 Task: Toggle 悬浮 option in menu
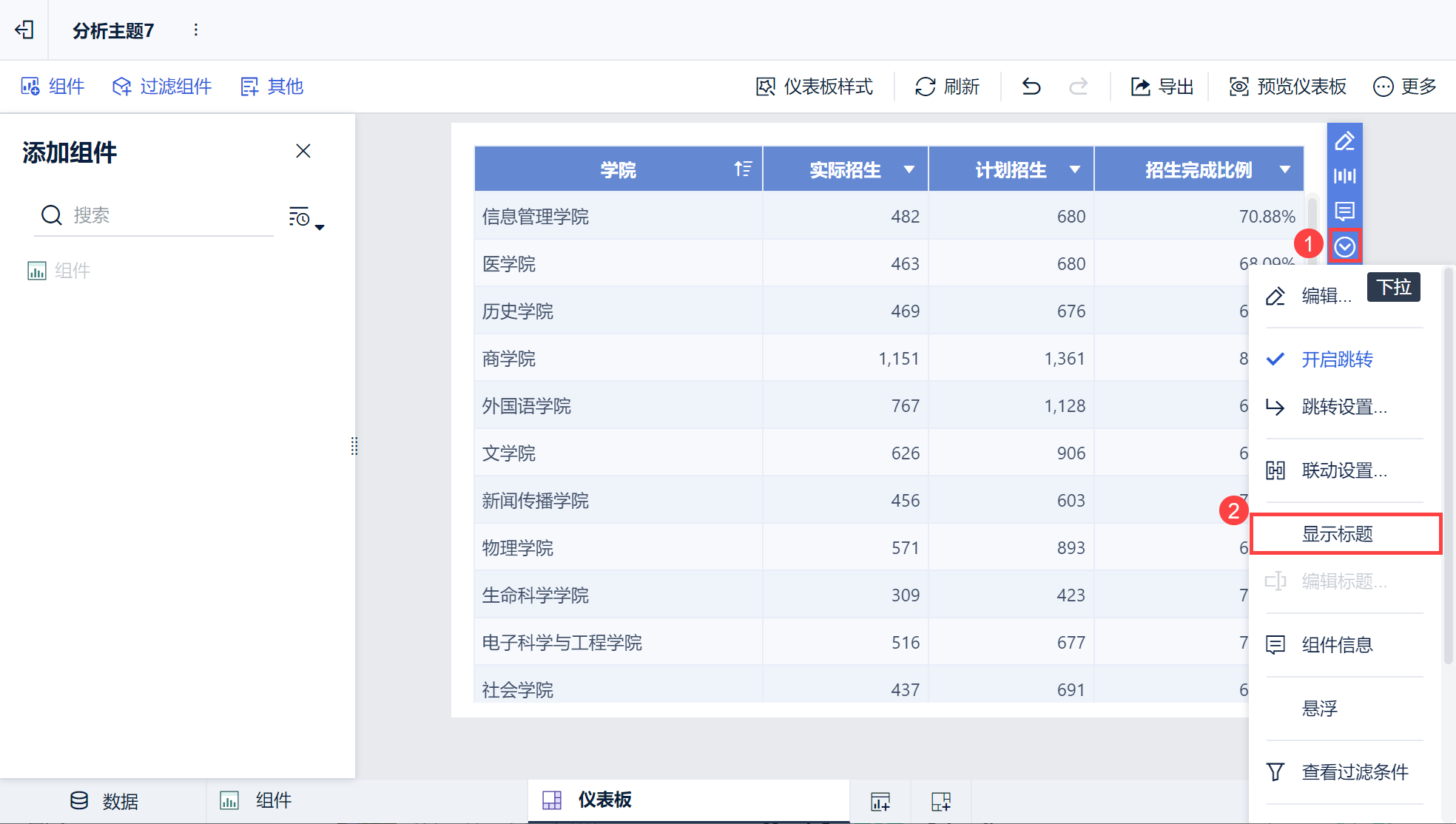pos(1319,709)
